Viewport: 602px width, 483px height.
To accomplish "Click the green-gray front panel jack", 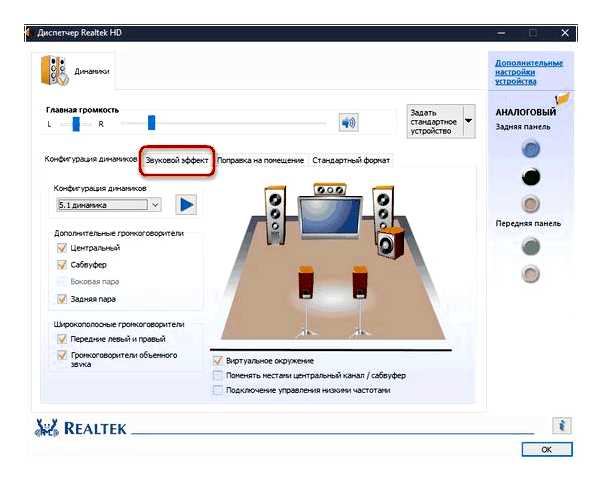I will coord(531,246).
